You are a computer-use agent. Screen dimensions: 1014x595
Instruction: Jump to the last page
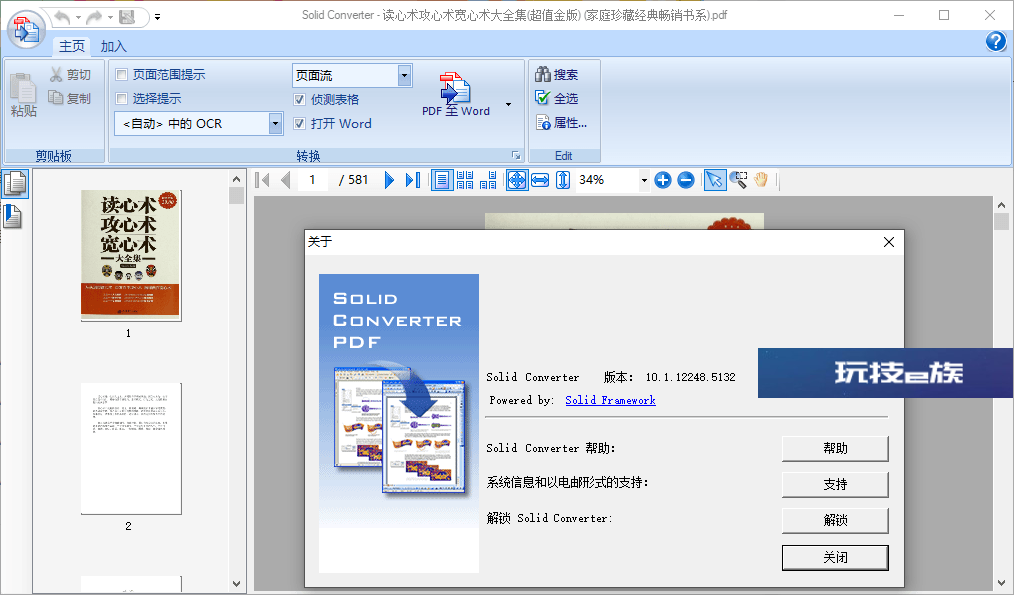tap(413, 180)
